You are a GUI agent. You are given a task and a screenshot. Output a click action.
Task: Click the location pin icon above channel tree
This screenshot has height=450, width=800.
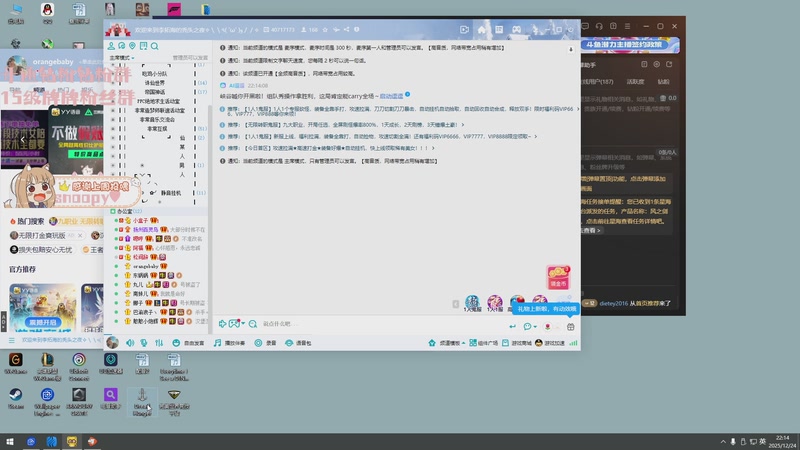[132, 46]
